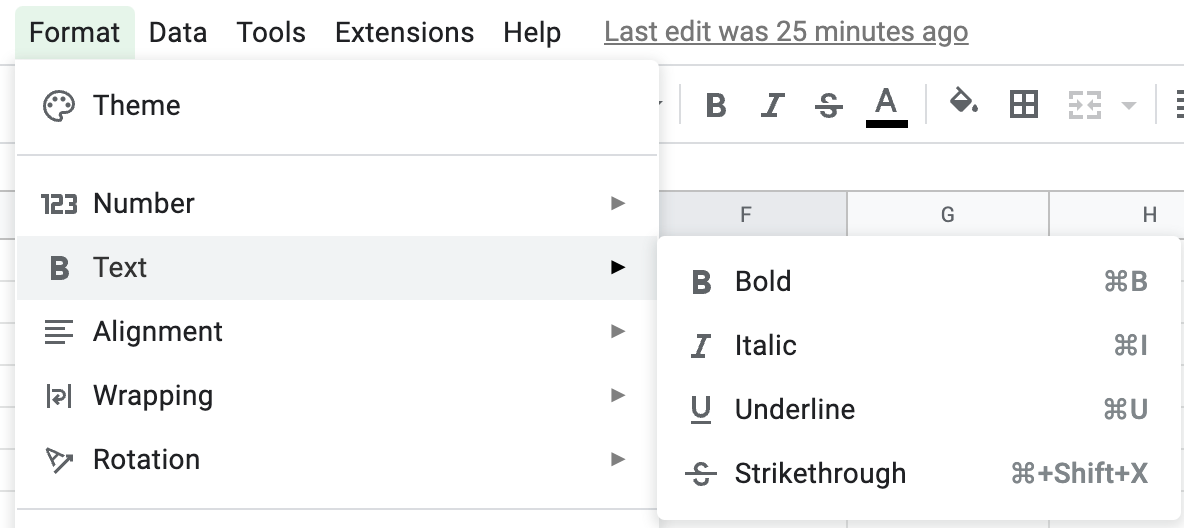Viewport: 1184px width, 528px height.
Task: Select the column G header
Action: (948, 215)
